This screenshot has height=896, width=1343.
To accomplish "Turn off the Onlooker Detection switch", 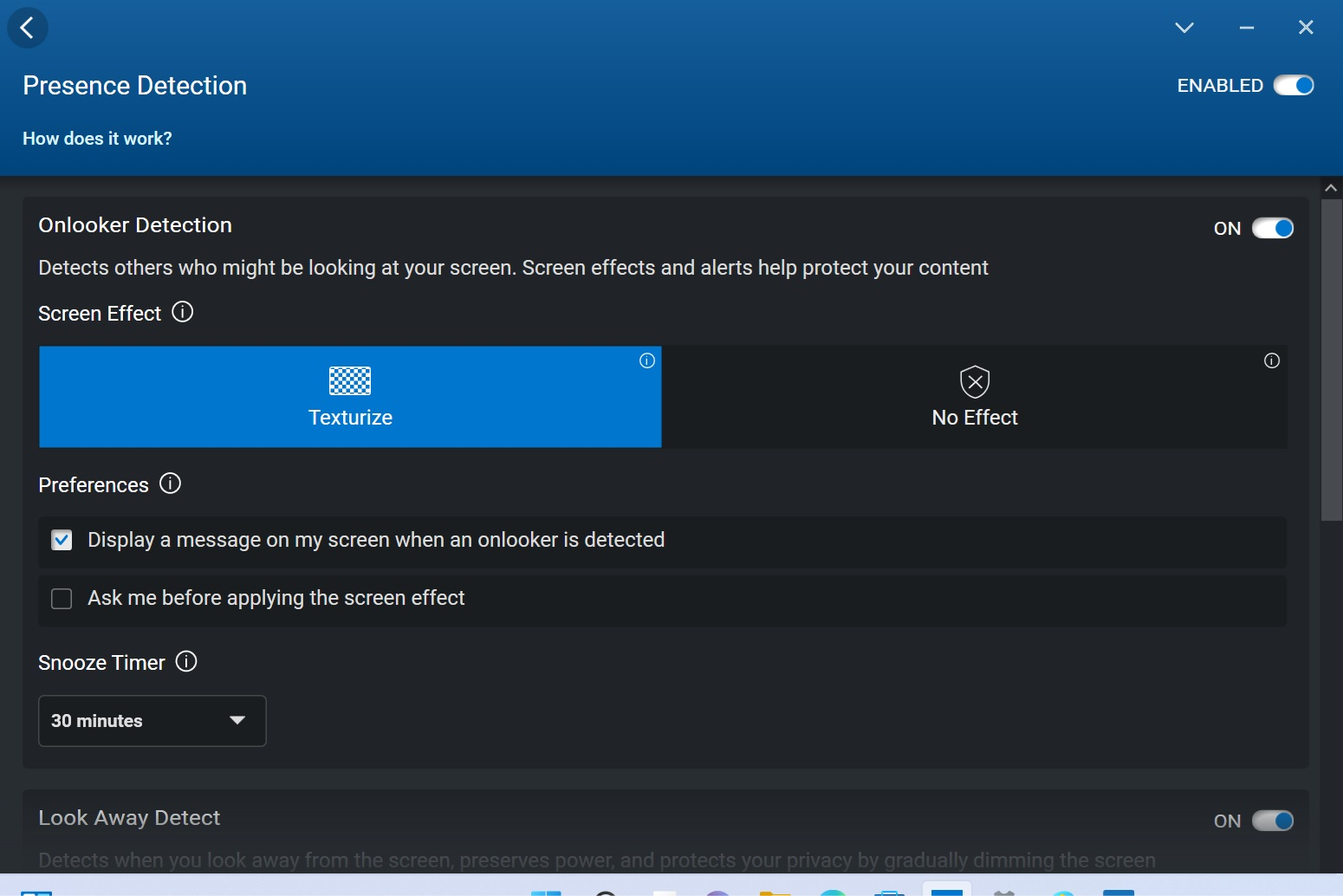I will pos(1272,228).
